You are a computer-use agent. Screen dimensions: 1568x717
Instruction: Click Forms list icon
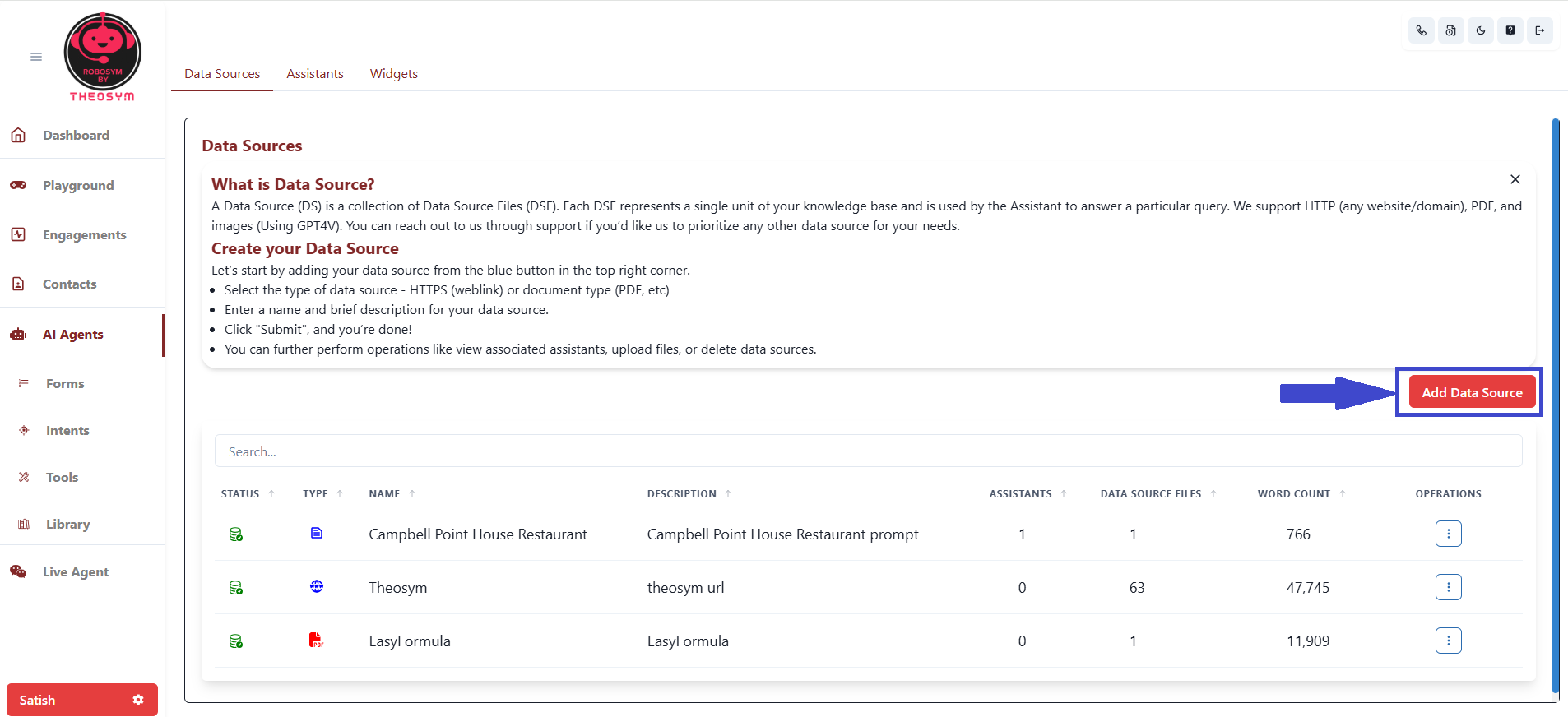pyautogui.click(x=24, y=383)
